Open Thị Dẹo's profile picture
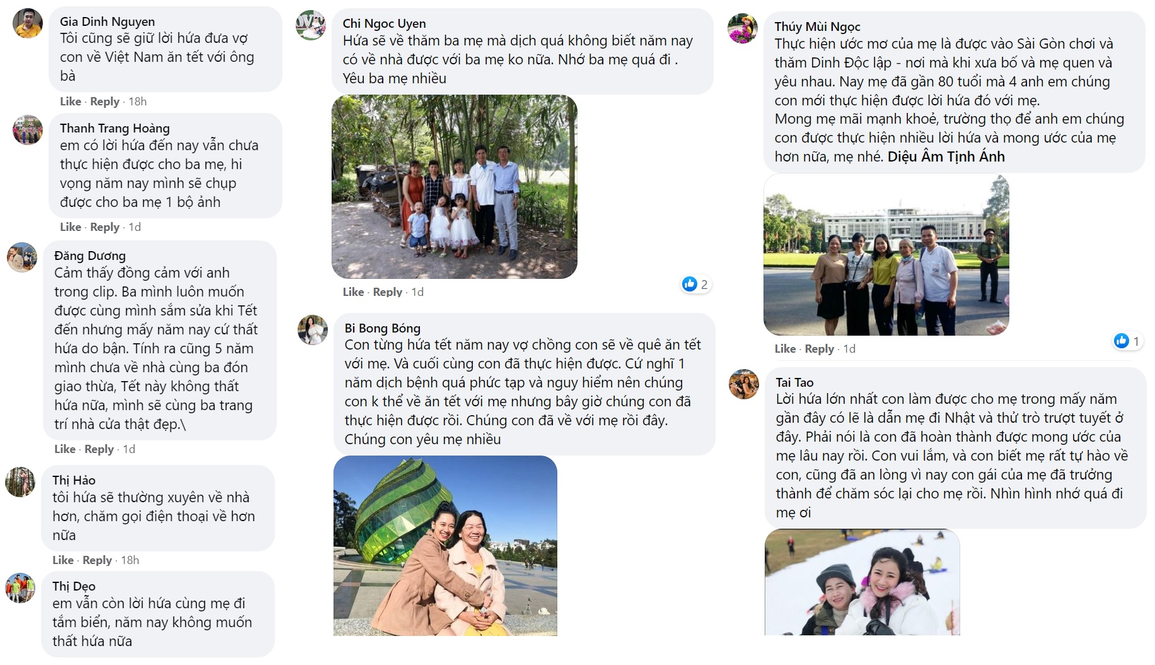Screen dimensions: 1155x665 tap(20, 588)
